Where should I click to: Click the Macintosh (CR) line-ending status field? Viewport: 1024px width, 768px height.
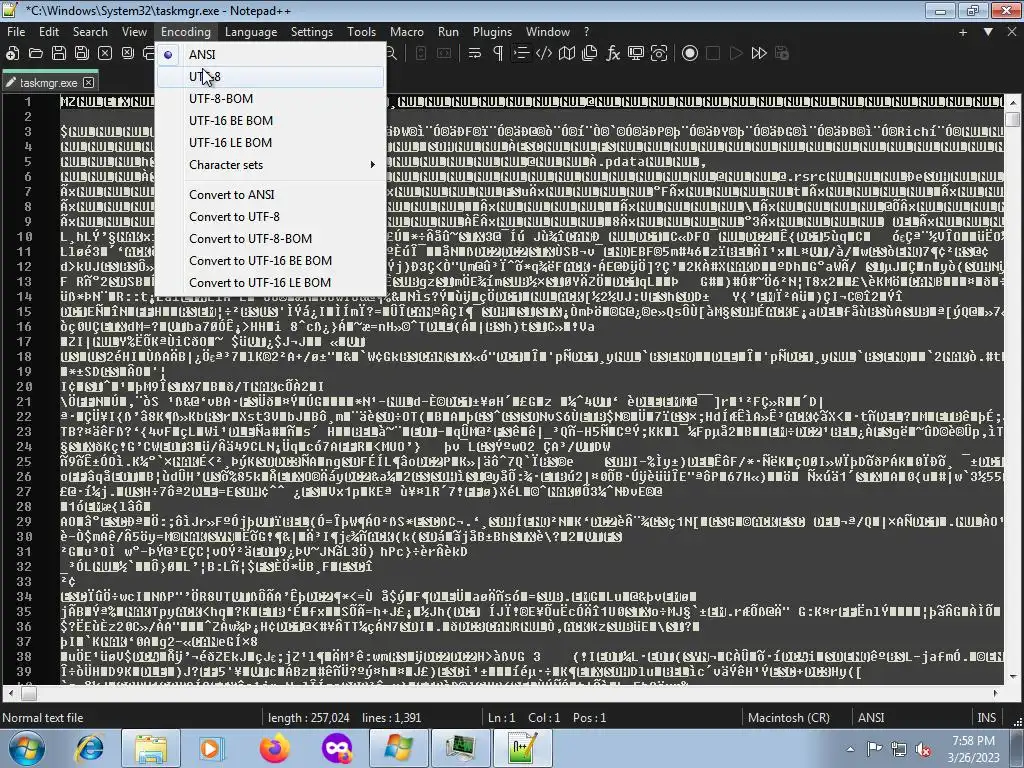point(789,718)
